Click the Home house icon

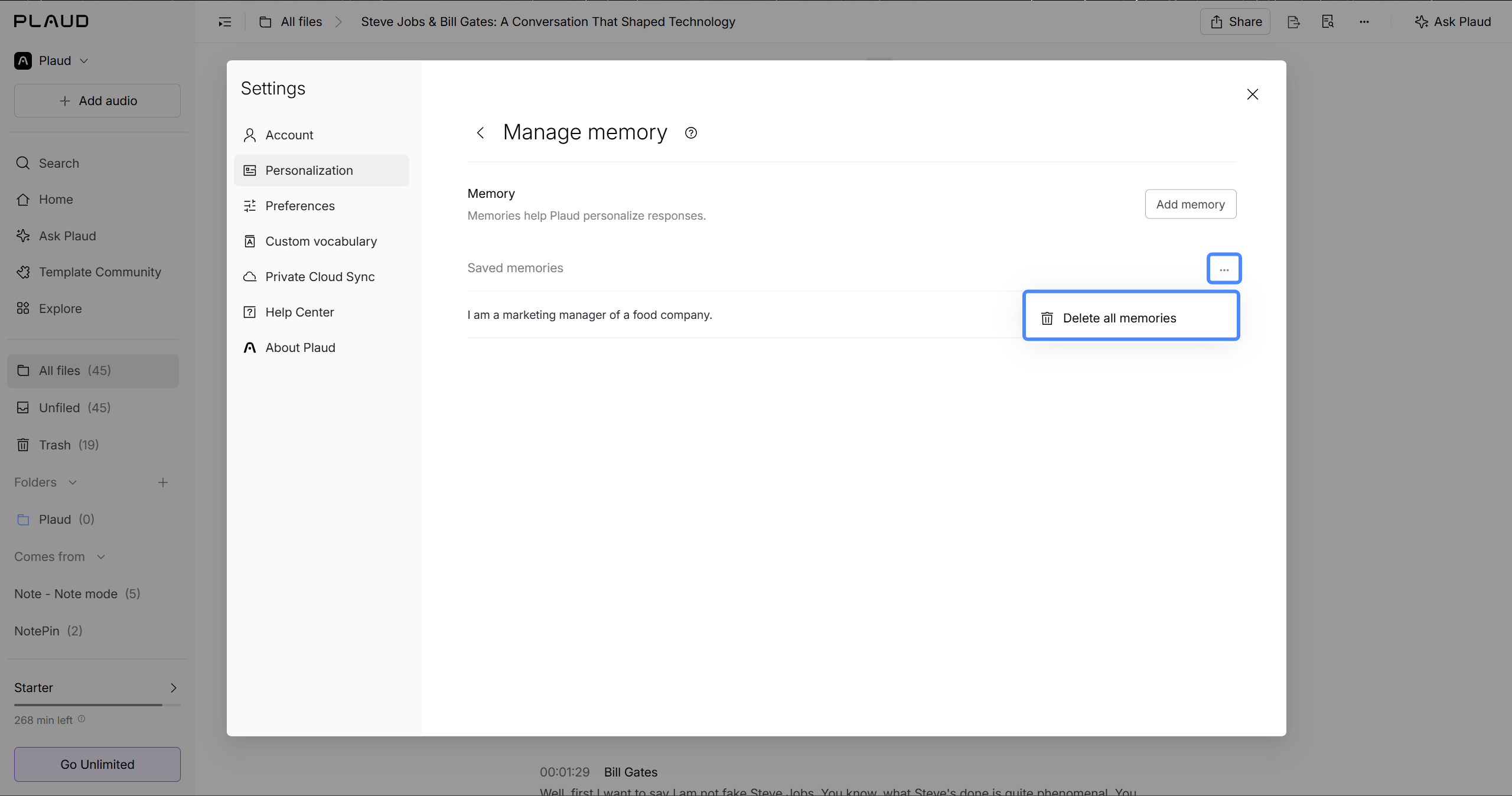(x=23, y=200)
